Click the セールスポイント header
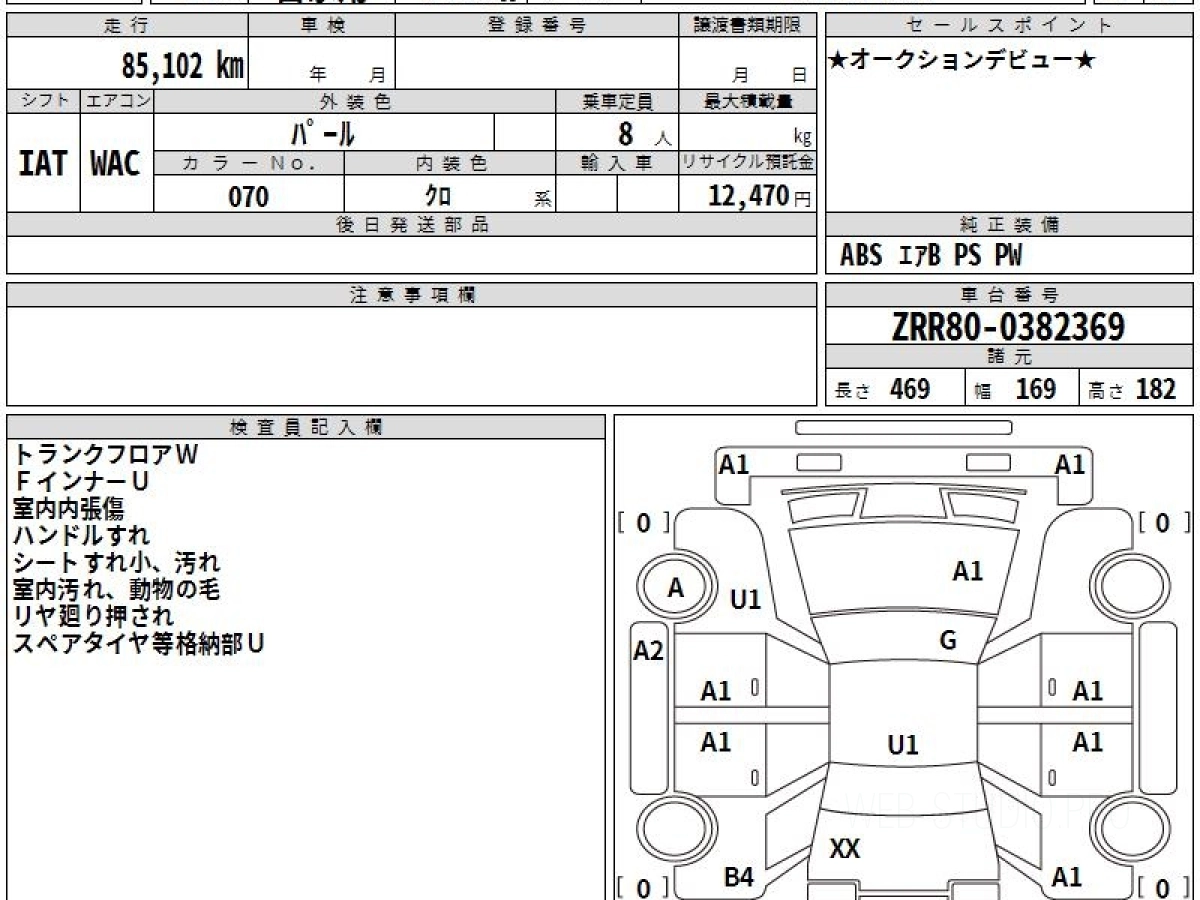 [1009, 26]
